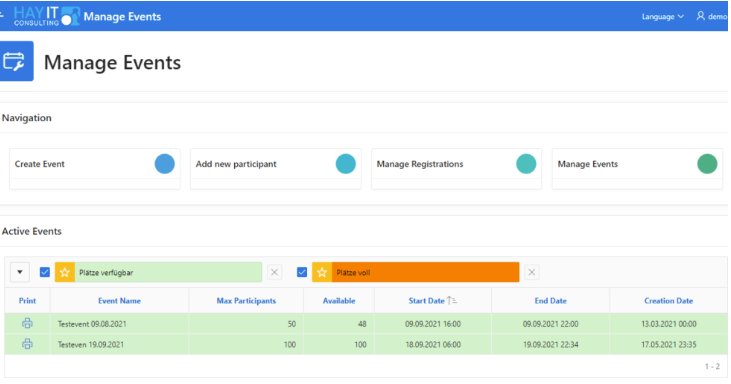Viewport: 731px width, 384px height.
Task: Click the HAY IT Consulting logo
Action: click(47, 16)
